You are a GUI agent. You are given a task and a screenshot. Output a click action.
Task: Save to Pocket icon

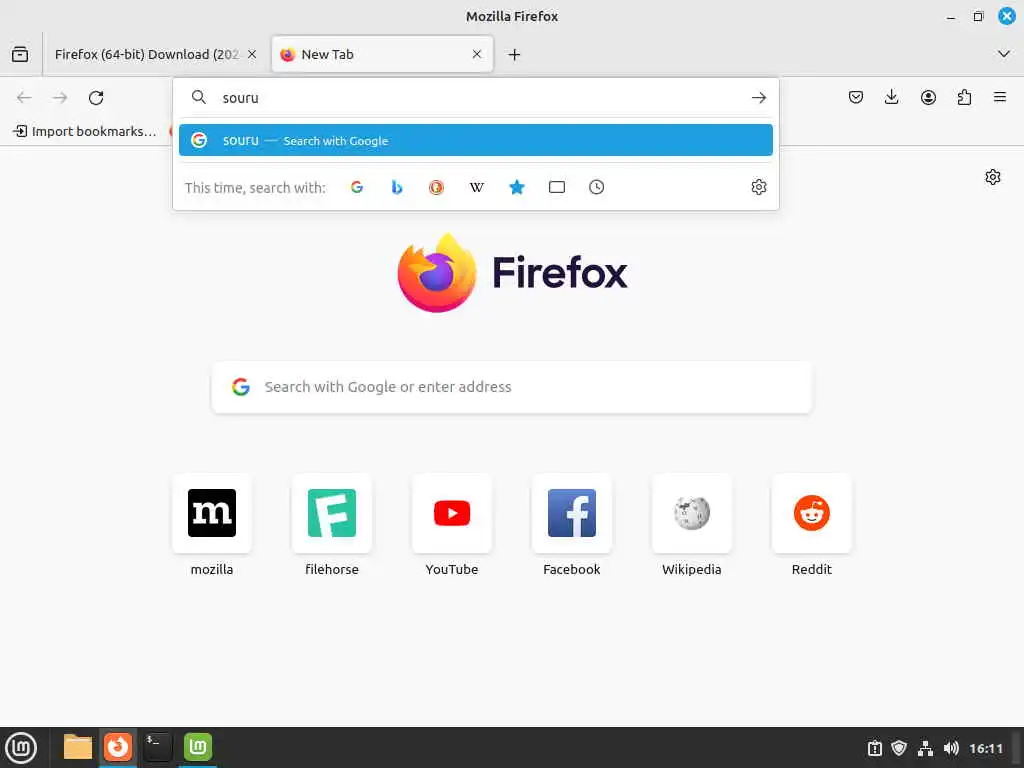tap(856, 98)
